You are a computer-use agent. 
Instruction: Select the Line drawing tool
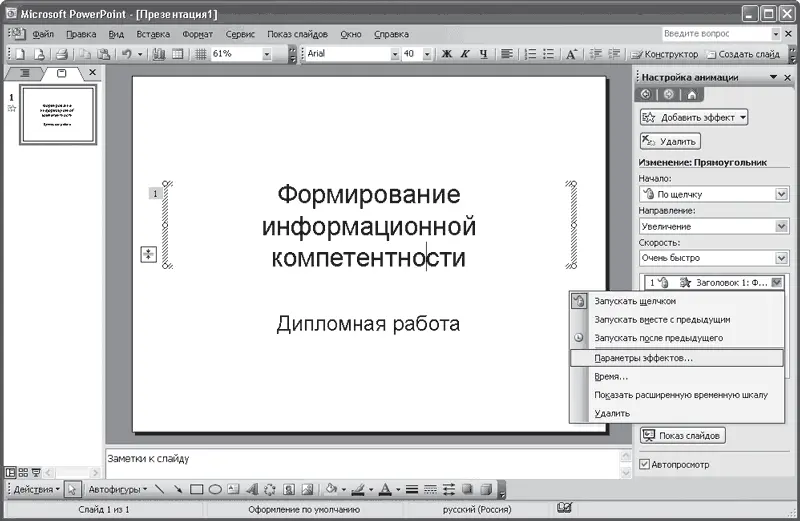click(161, 490)
